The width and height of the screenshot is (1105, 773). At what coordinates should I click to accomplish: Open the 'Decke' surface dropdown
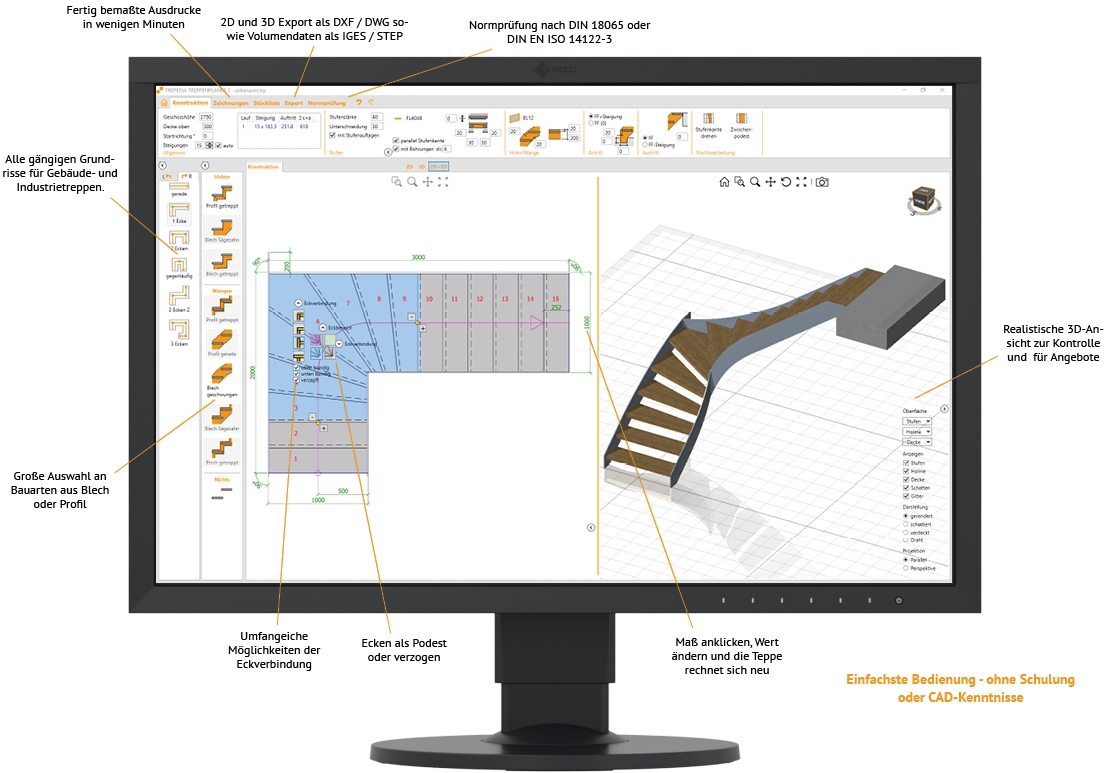point(917,441)
